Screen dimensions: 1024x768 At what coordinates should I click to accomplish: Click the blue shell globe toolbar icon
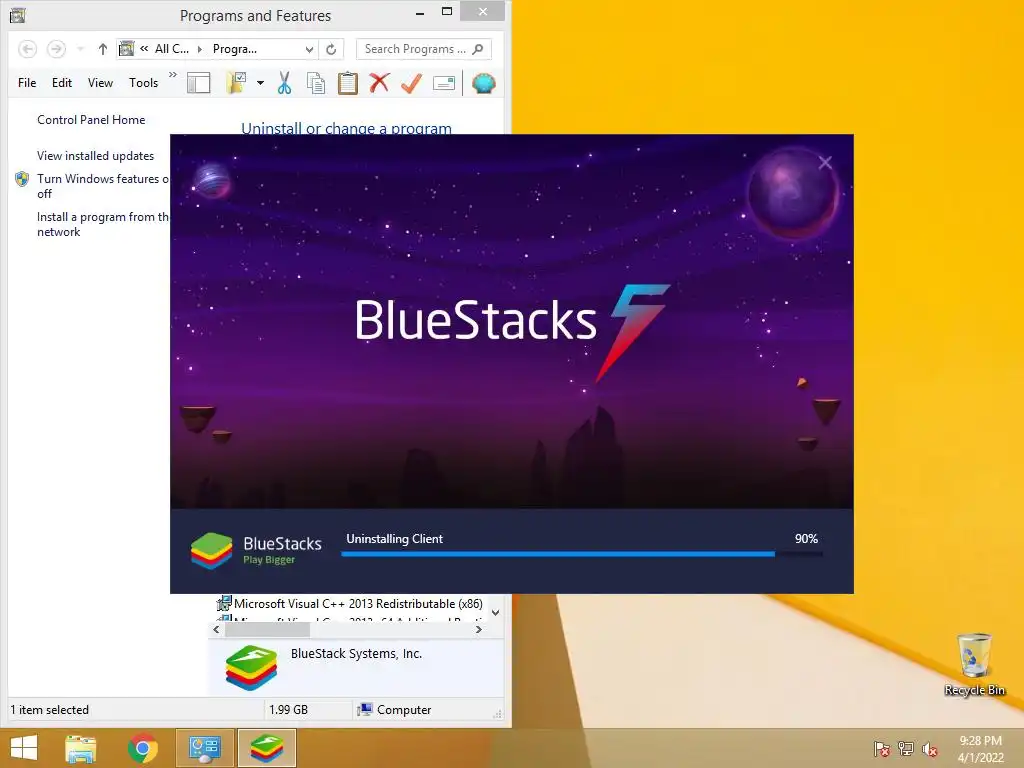pyautogui.click(x=483, y=83)
